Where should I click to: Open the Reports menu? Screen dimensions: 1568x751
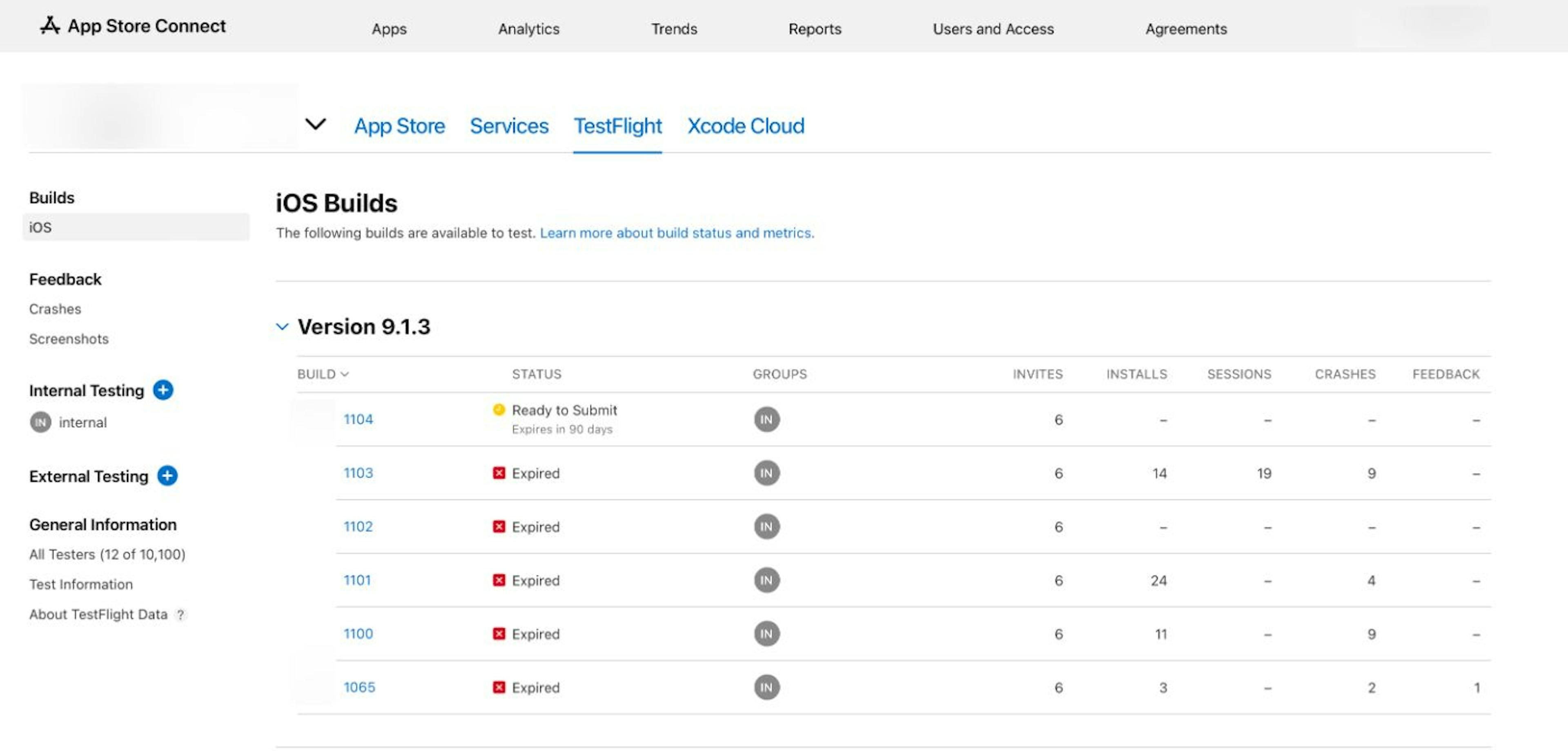tap(815, 29)
